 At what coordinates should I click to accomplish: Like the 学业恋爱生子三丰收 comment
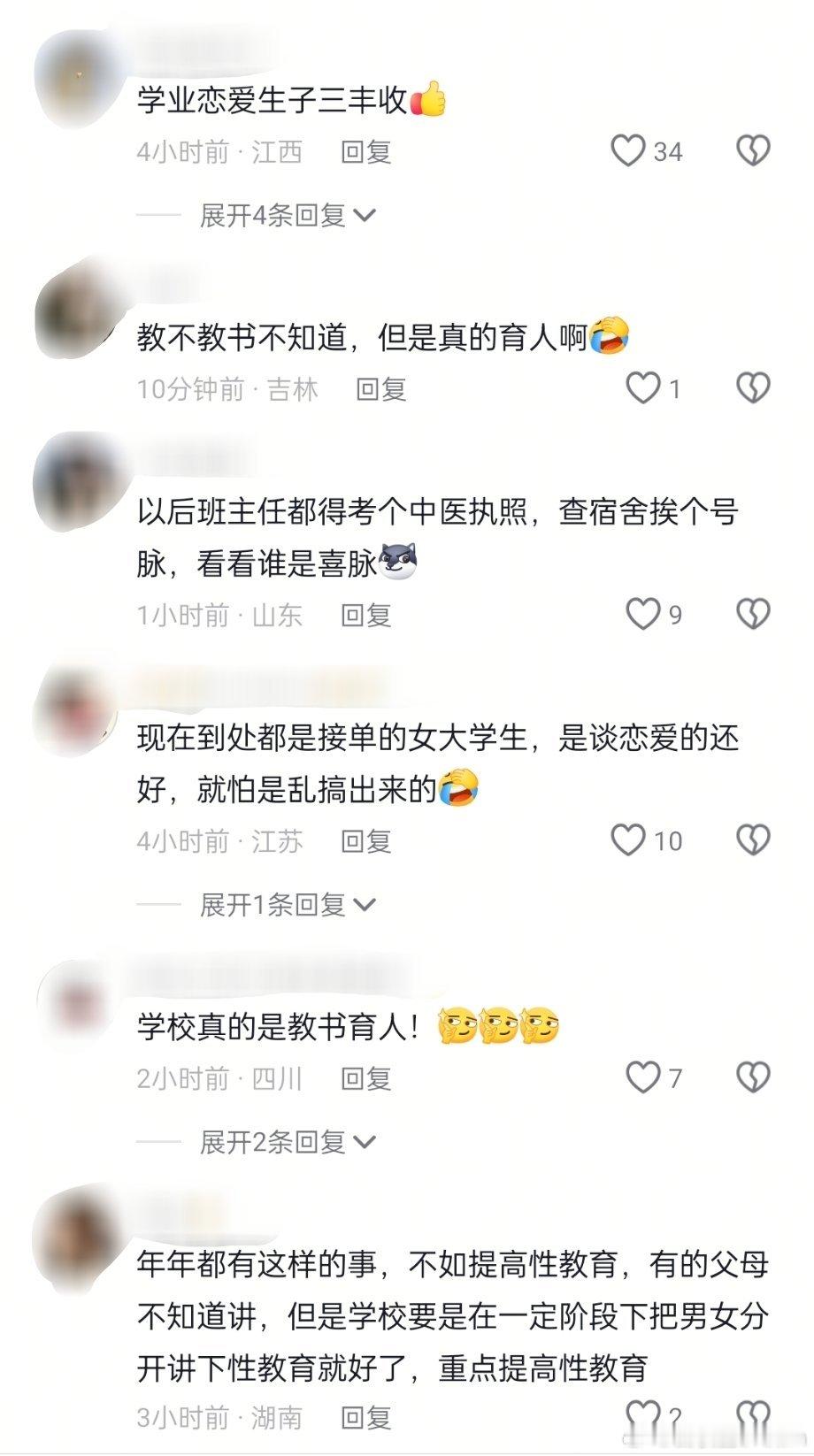point(629,151)
